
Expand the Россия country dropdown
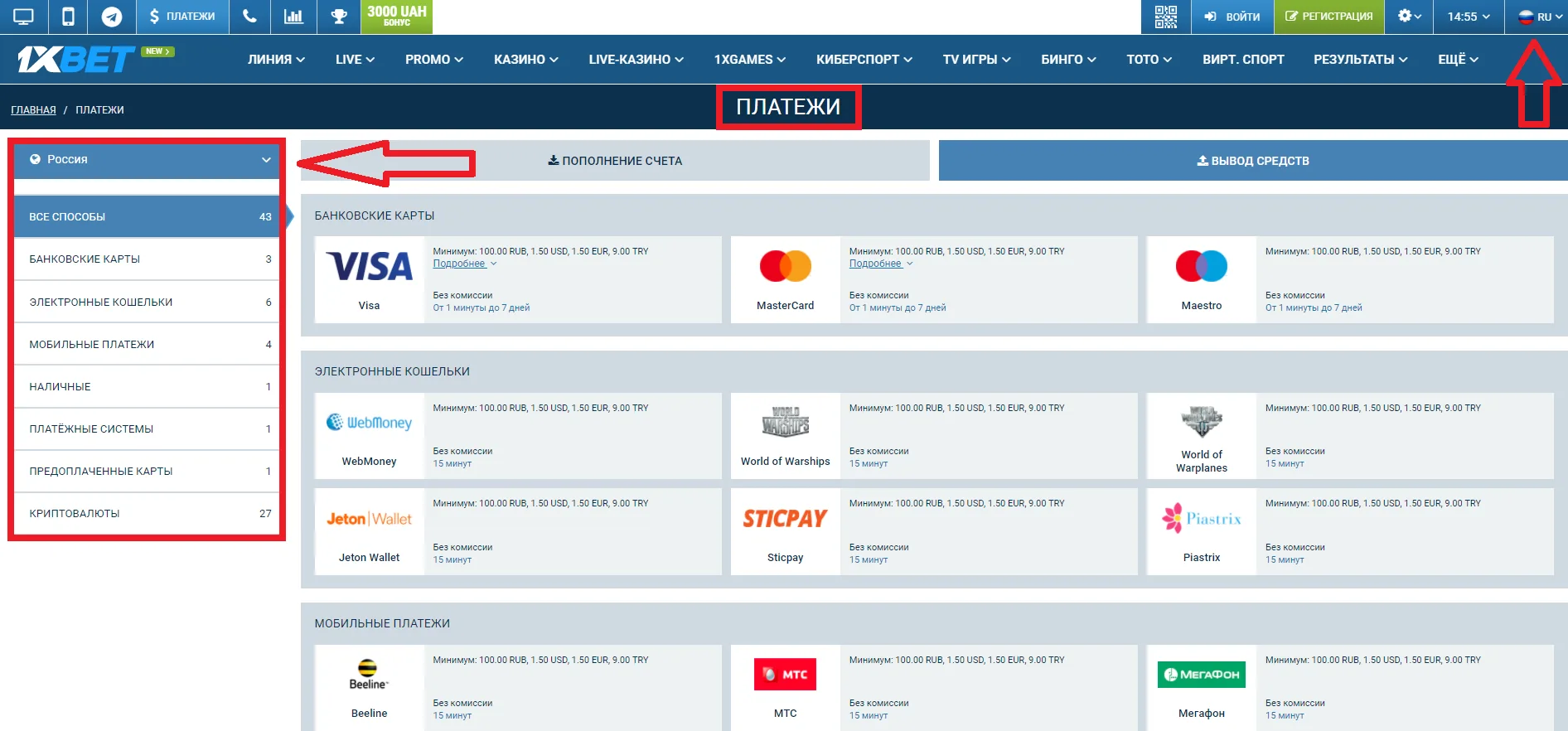(147, 160)
